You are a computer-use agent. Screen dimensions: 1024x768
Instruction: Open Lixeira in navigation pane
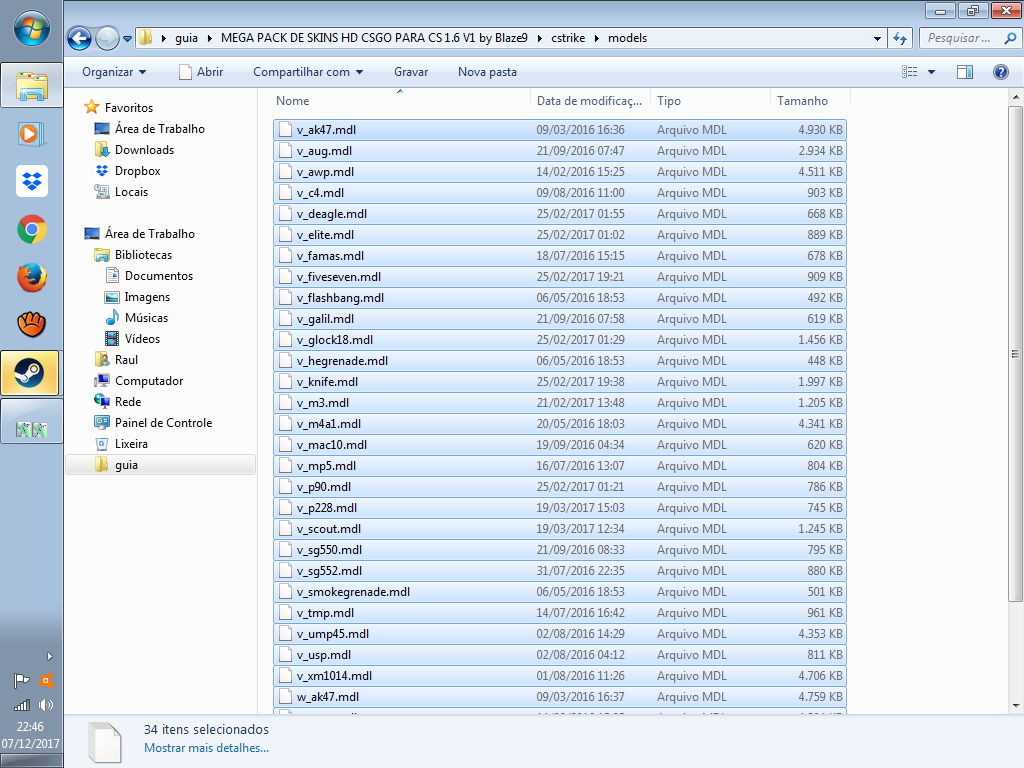pyautogui.click(x=131, y=443)
